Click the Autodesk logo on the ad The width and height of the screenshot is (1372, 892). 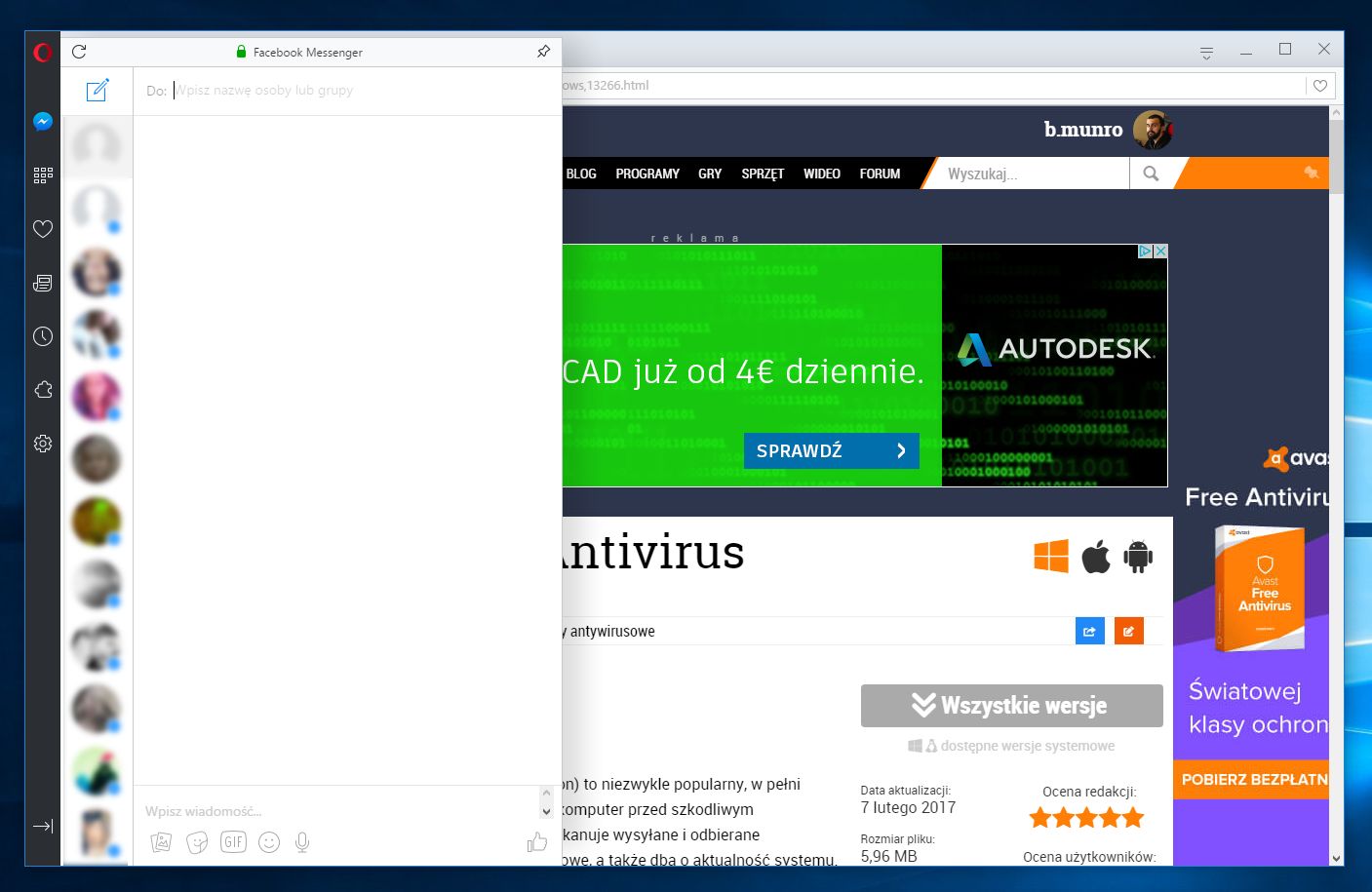1054,349
